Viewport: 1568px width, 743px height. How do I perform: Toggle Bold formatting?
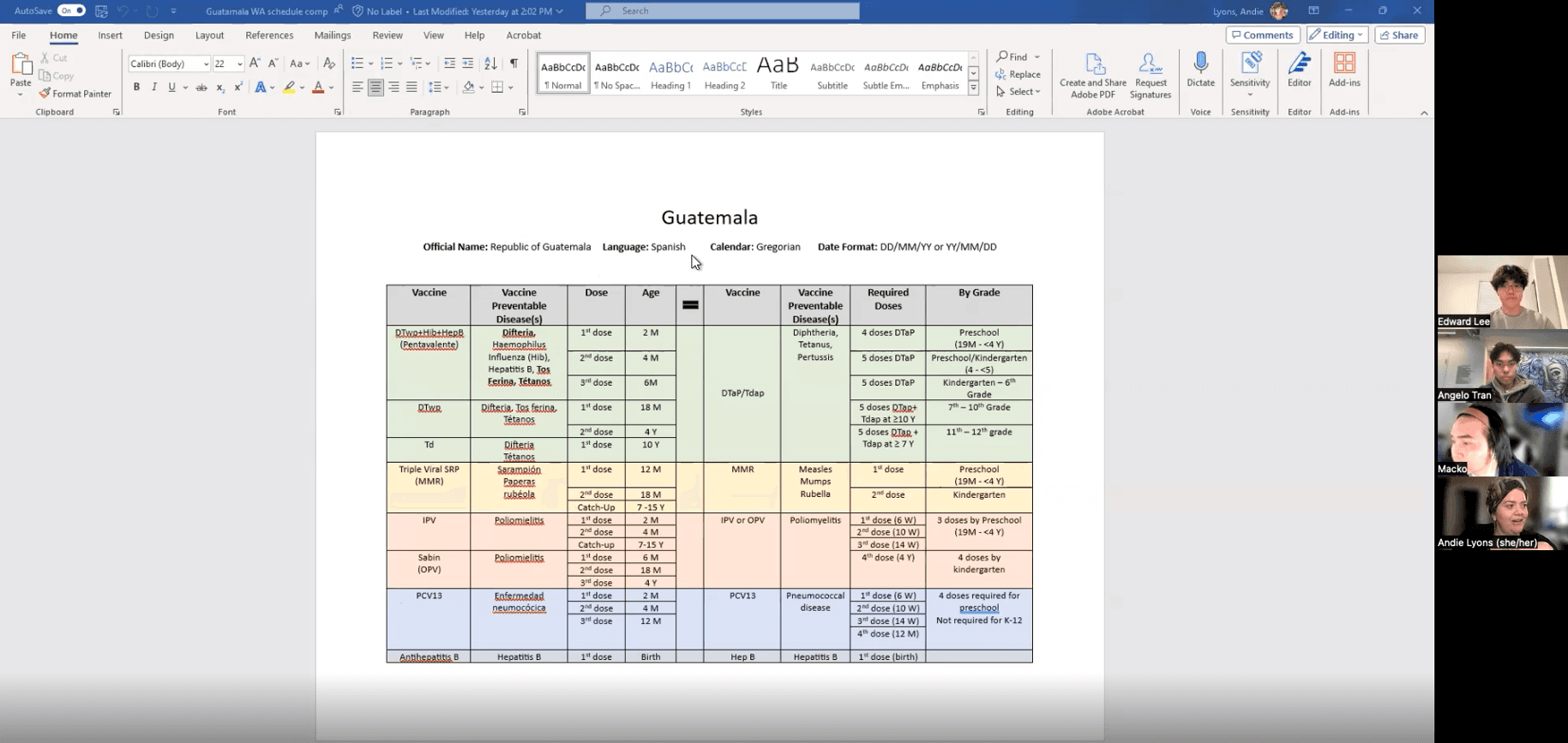click(x=136, y=87)
